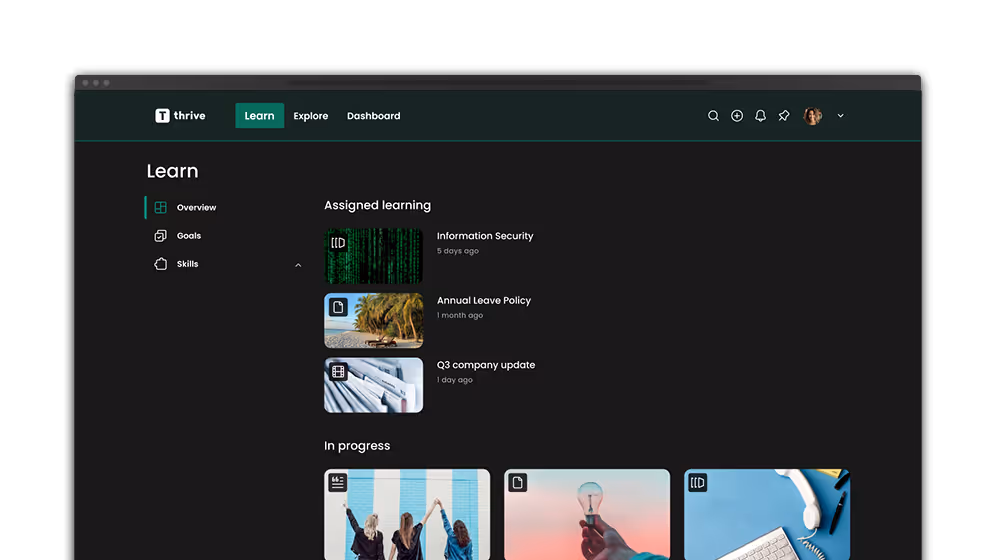Screen dimensions: 996x560
Task: Click the pin icon in header
Action: point(784,116)
